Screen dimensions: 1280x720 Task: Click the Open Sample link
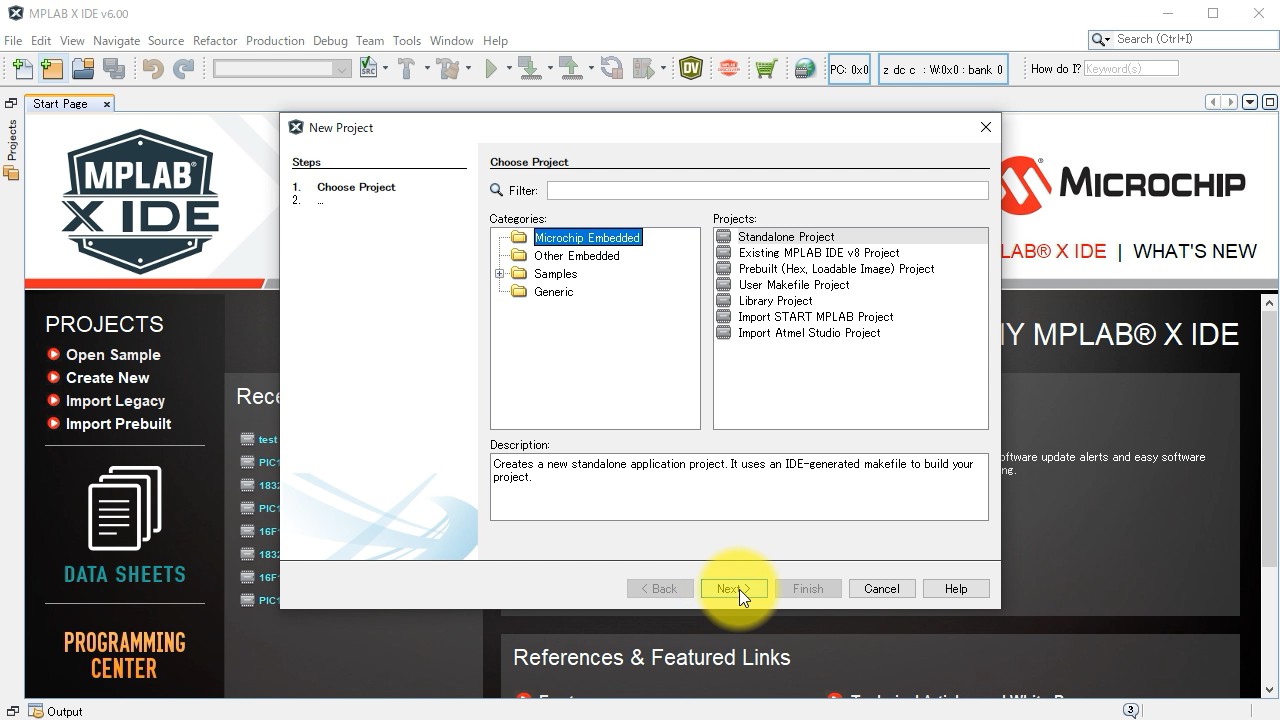(x=113, y=355)
